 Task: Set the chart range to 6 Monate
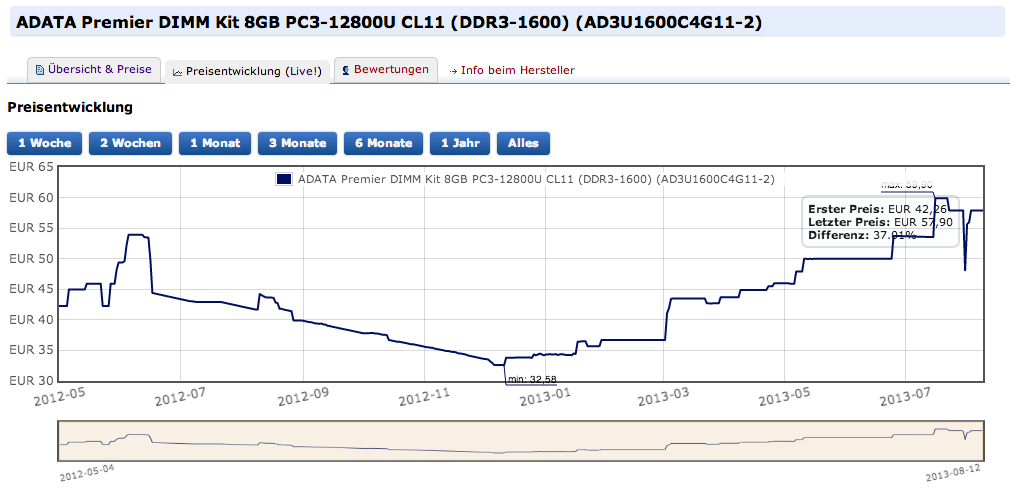point(383,143)
